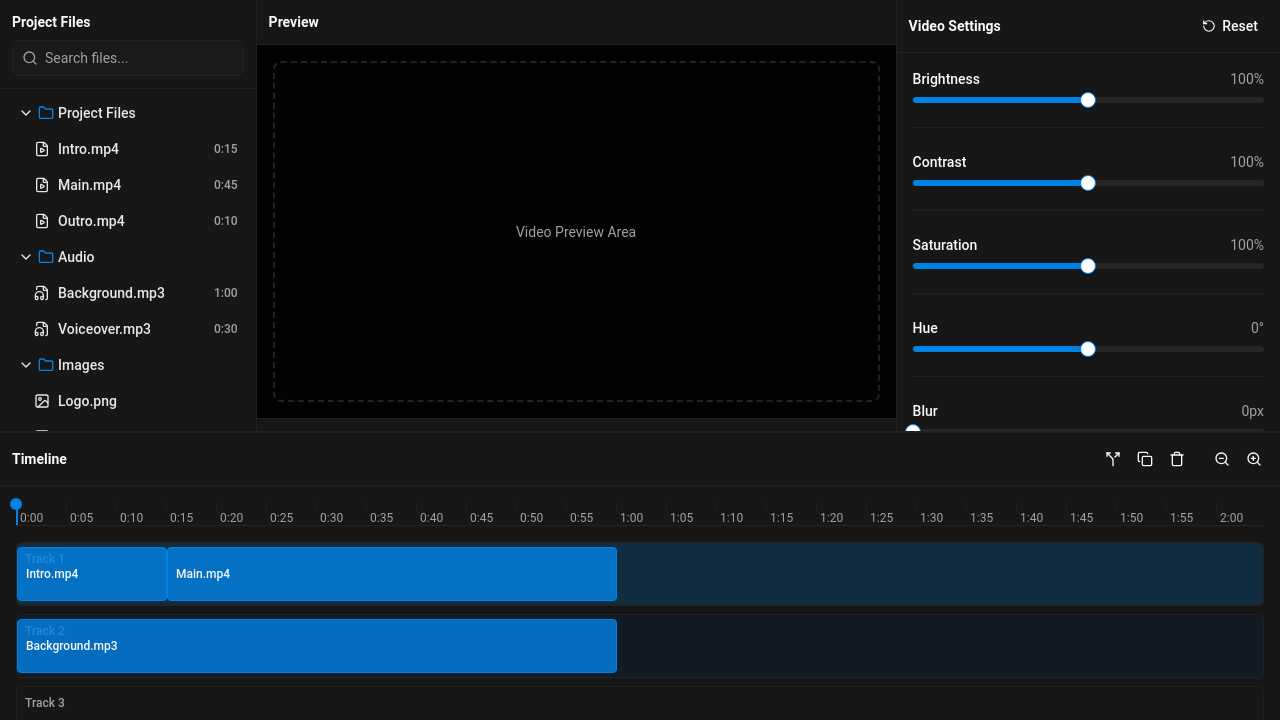Viewport: 1280px width, 720px height.
Task: Click the 1:30 mark on timeline ruler
Action: [931, 518]
